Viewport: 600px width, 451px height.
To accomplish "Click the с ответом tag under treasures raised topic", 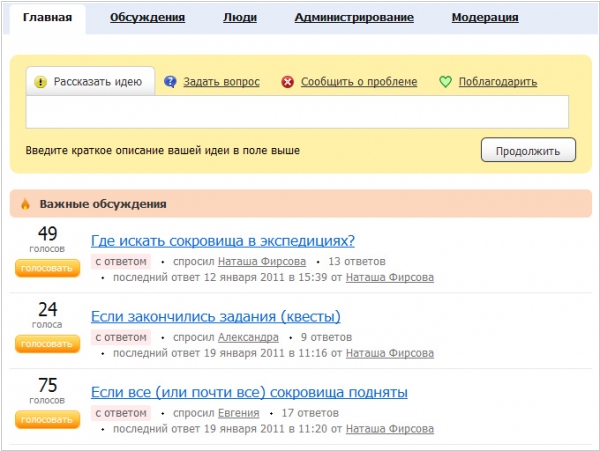I will pyautogui.click(x=121, y=413).
